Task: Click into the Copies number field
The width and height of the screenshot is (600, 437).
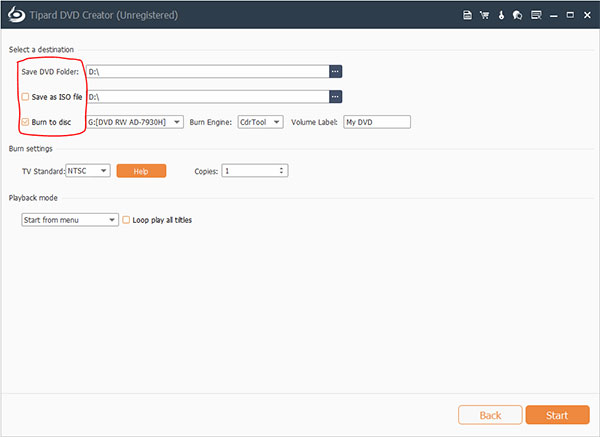Action: [x=250, y=171]
